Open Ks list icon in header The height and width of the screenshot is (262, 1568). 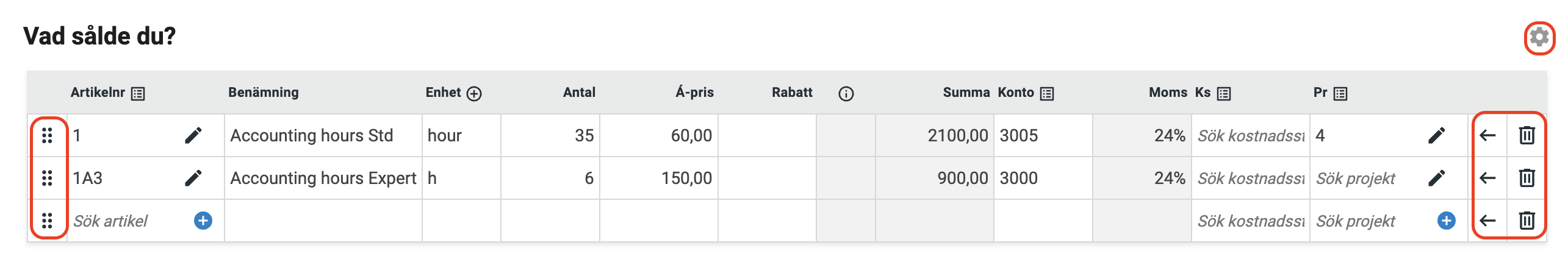(1223, 93)
